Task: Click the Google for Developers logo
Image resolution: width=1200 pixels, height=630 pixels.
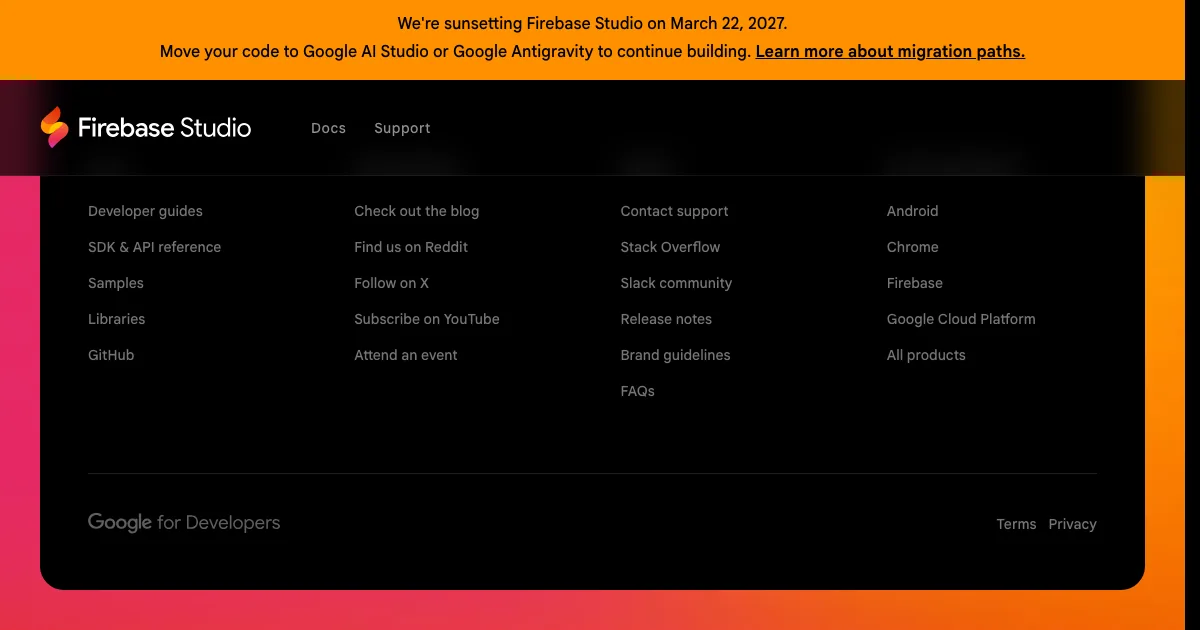Action: pos(184,523)
